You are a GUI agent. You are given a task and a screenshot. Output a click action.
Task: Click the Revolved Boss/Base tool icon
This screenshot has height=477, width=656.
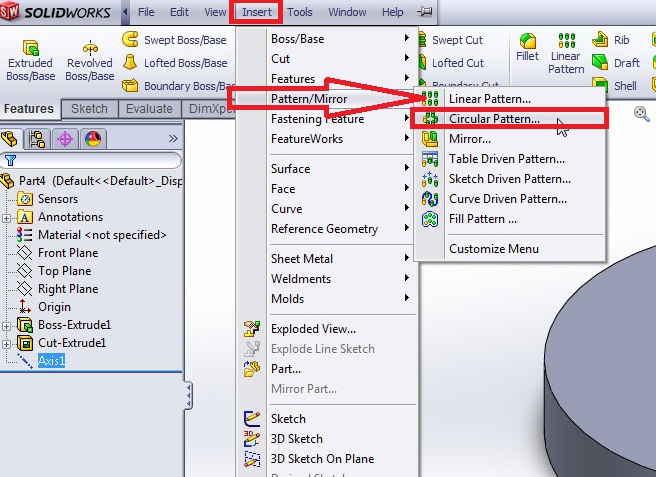tap(90, 48)
